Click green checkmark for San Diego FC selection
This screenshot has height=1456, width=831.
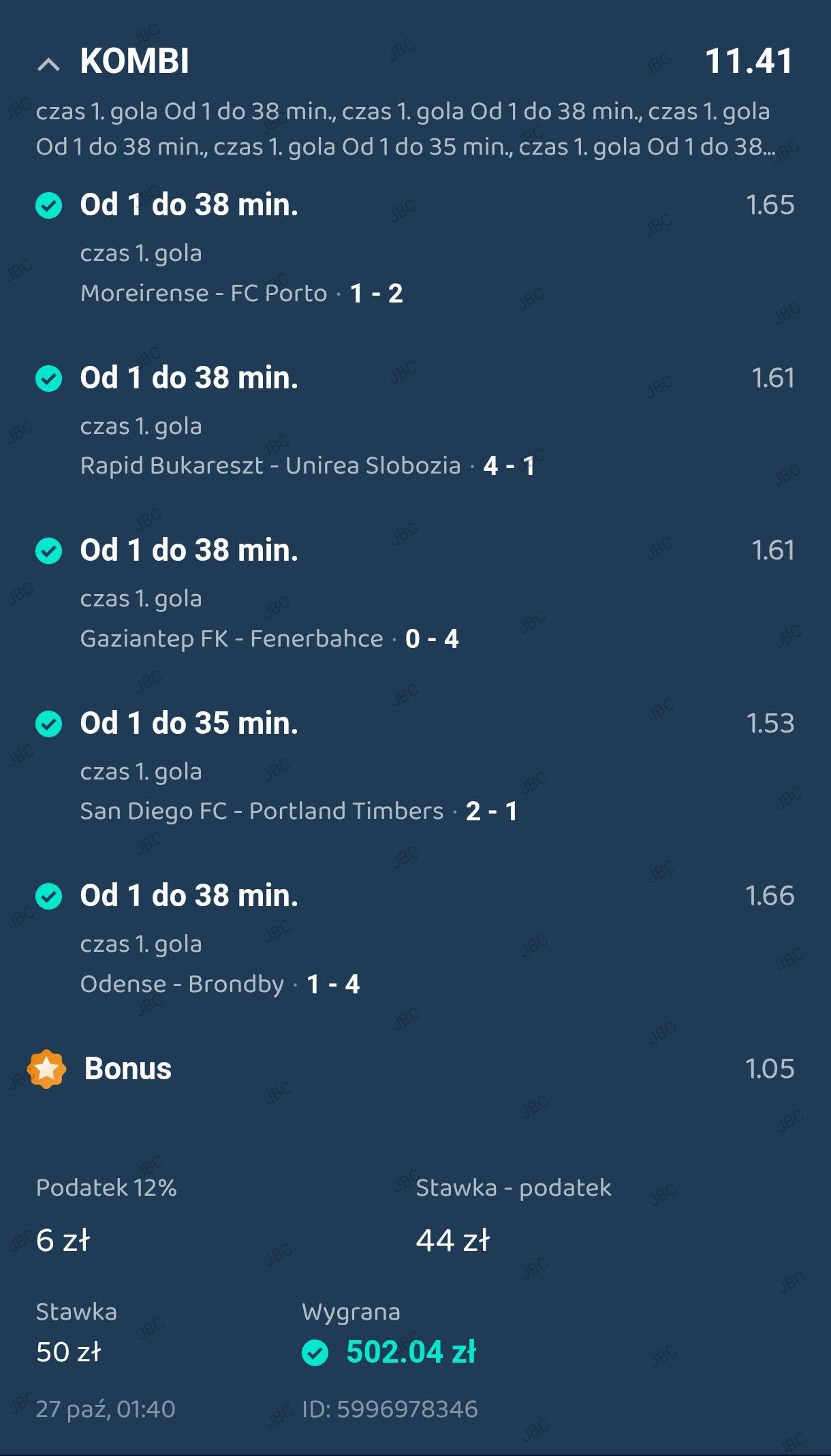(x=48, y=724)
